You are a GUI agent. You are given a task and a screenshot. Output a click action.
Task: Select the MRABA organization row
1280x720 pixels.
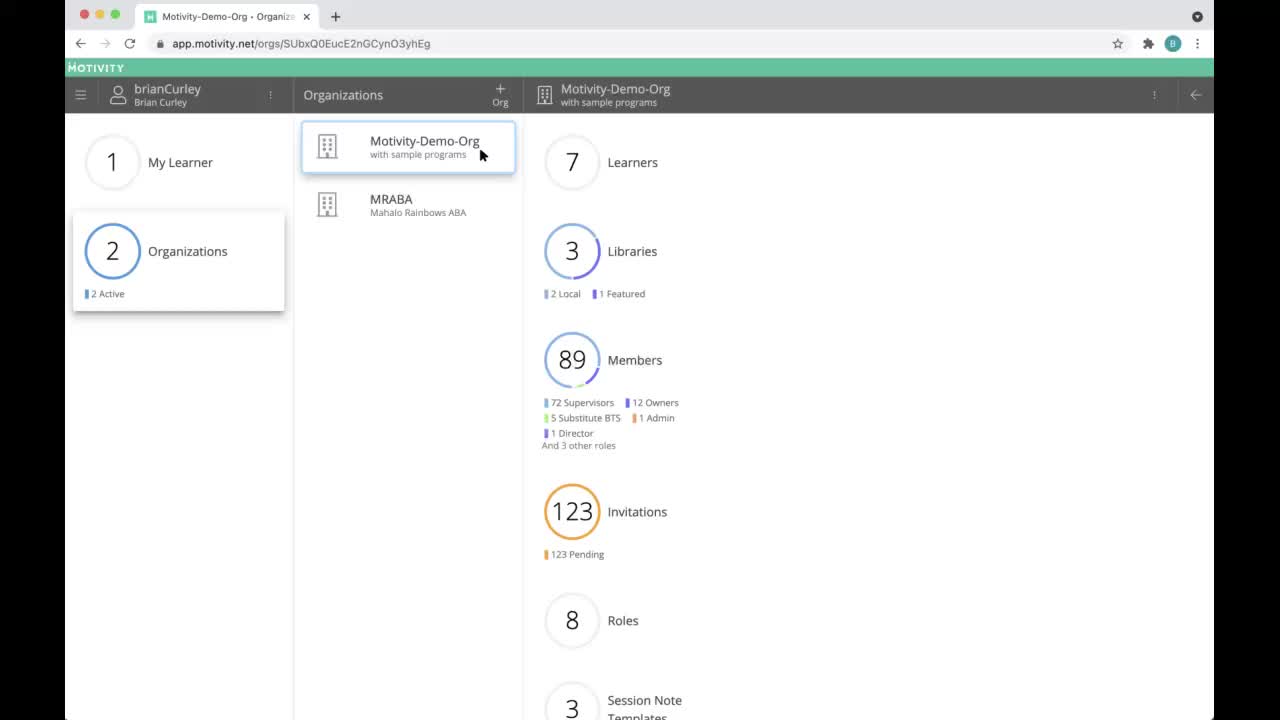[408, 205]
